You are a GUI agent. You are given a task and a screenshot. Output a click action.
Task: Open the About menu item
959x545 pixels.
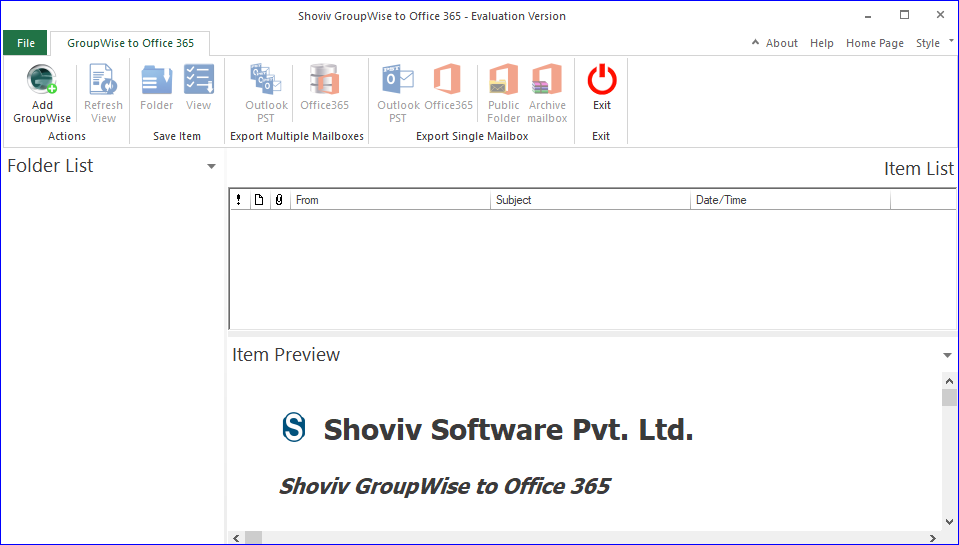tap(782, 43)
